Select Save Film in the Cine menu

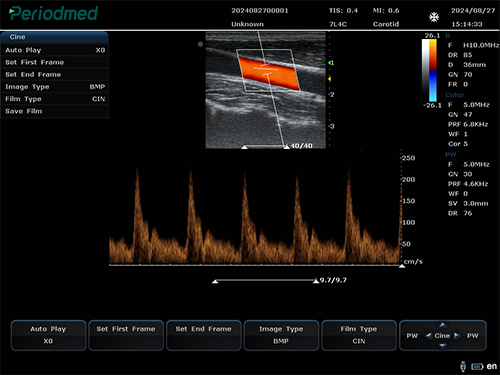(55, 111)
